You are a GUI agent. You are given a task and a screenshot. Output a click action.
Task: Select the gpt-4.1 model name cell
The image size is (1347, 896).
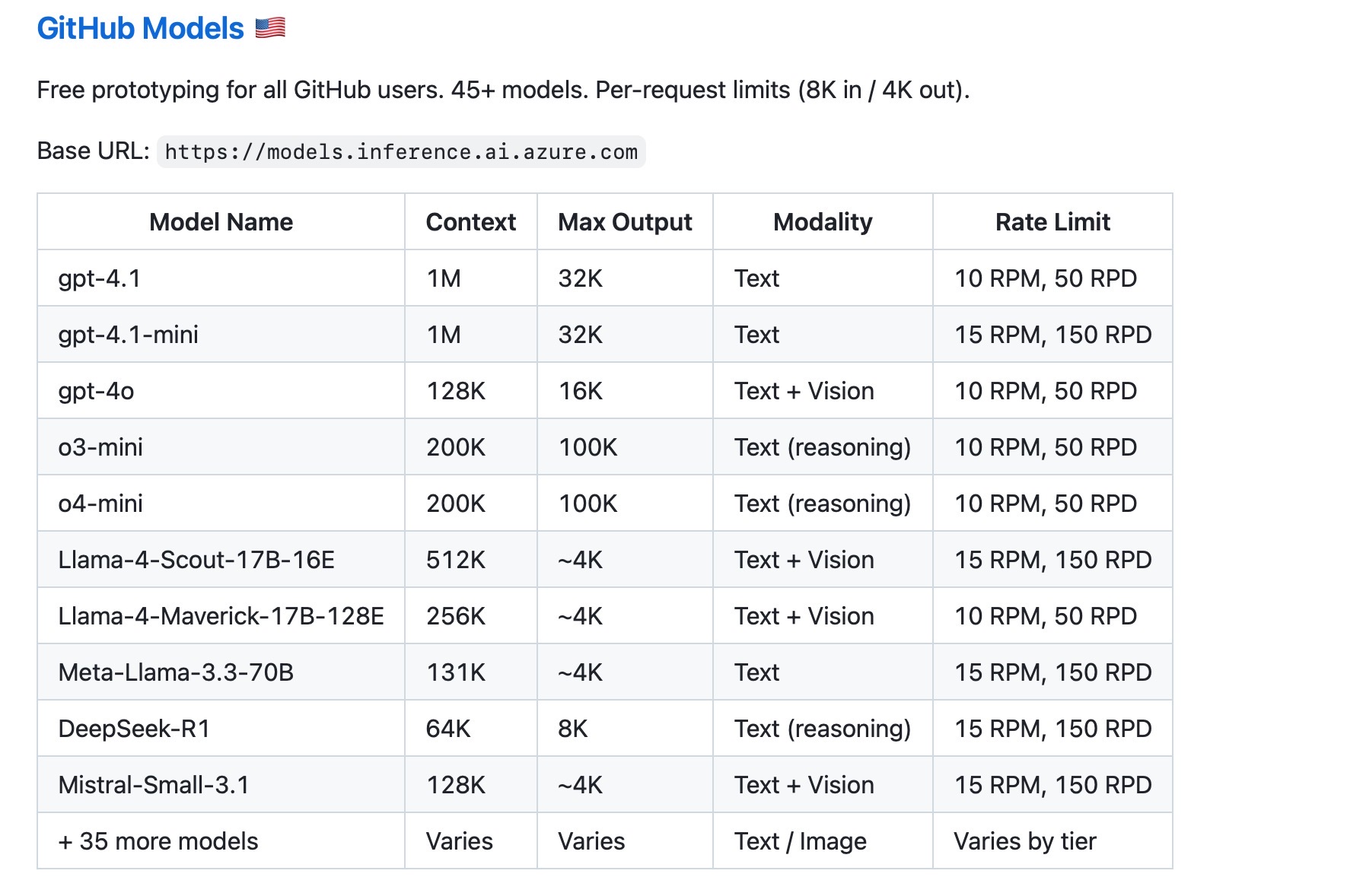(x=100, y=278)
